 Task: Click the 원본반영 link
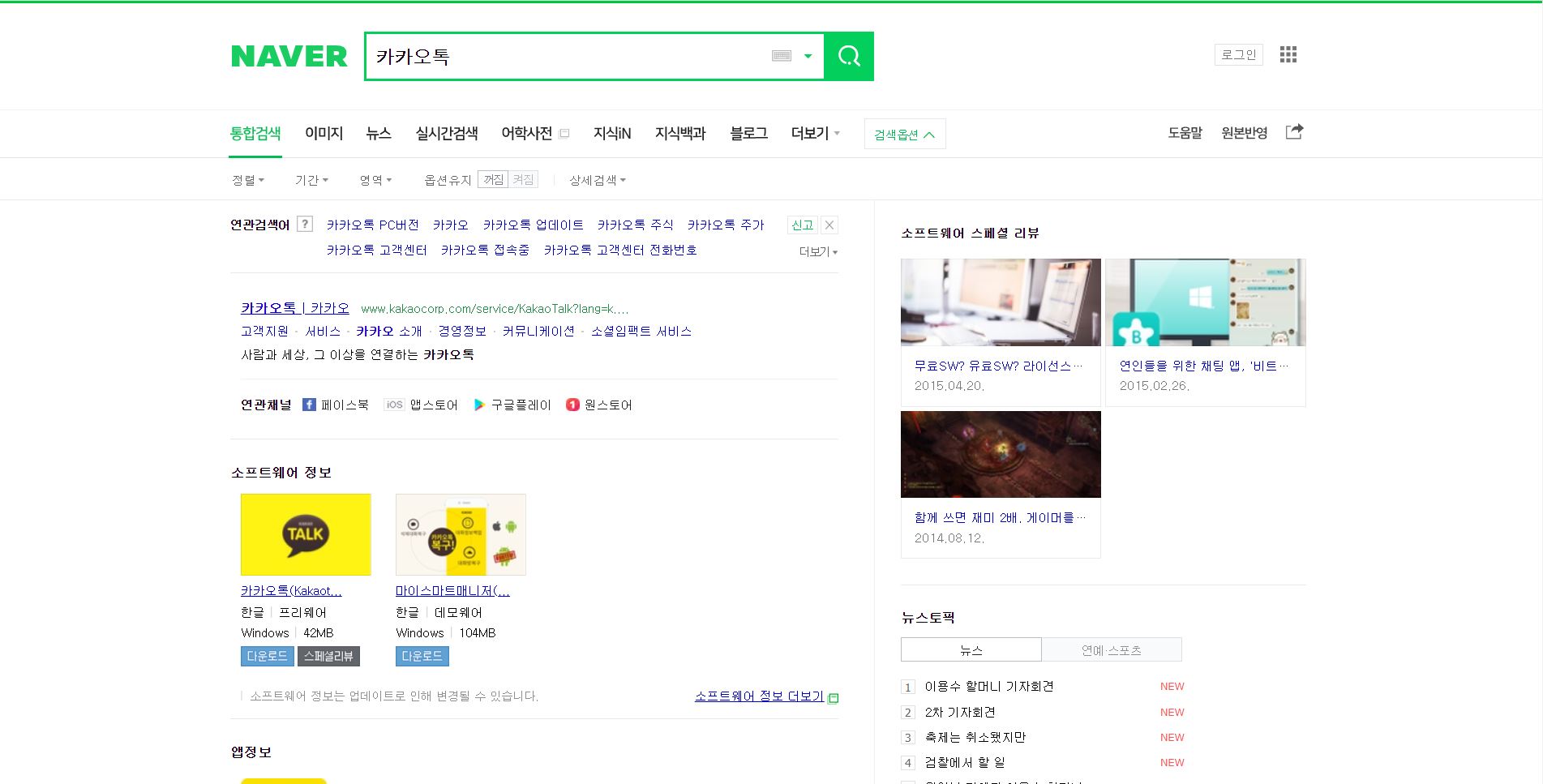tap(1245, 133)
